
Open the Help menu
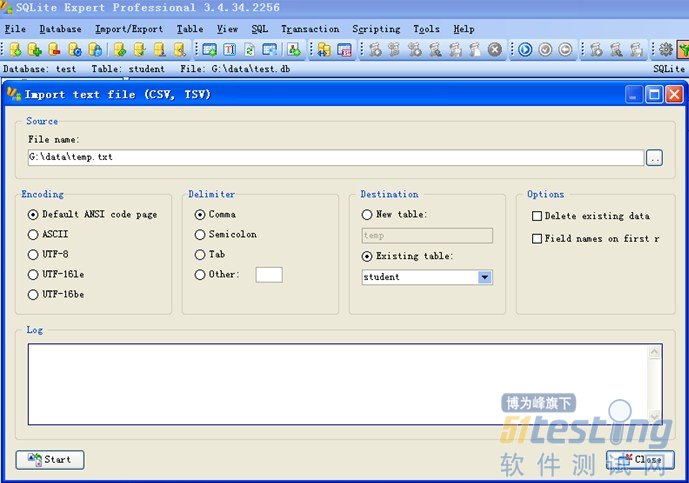pyautogui.click(x=464, y=29)
